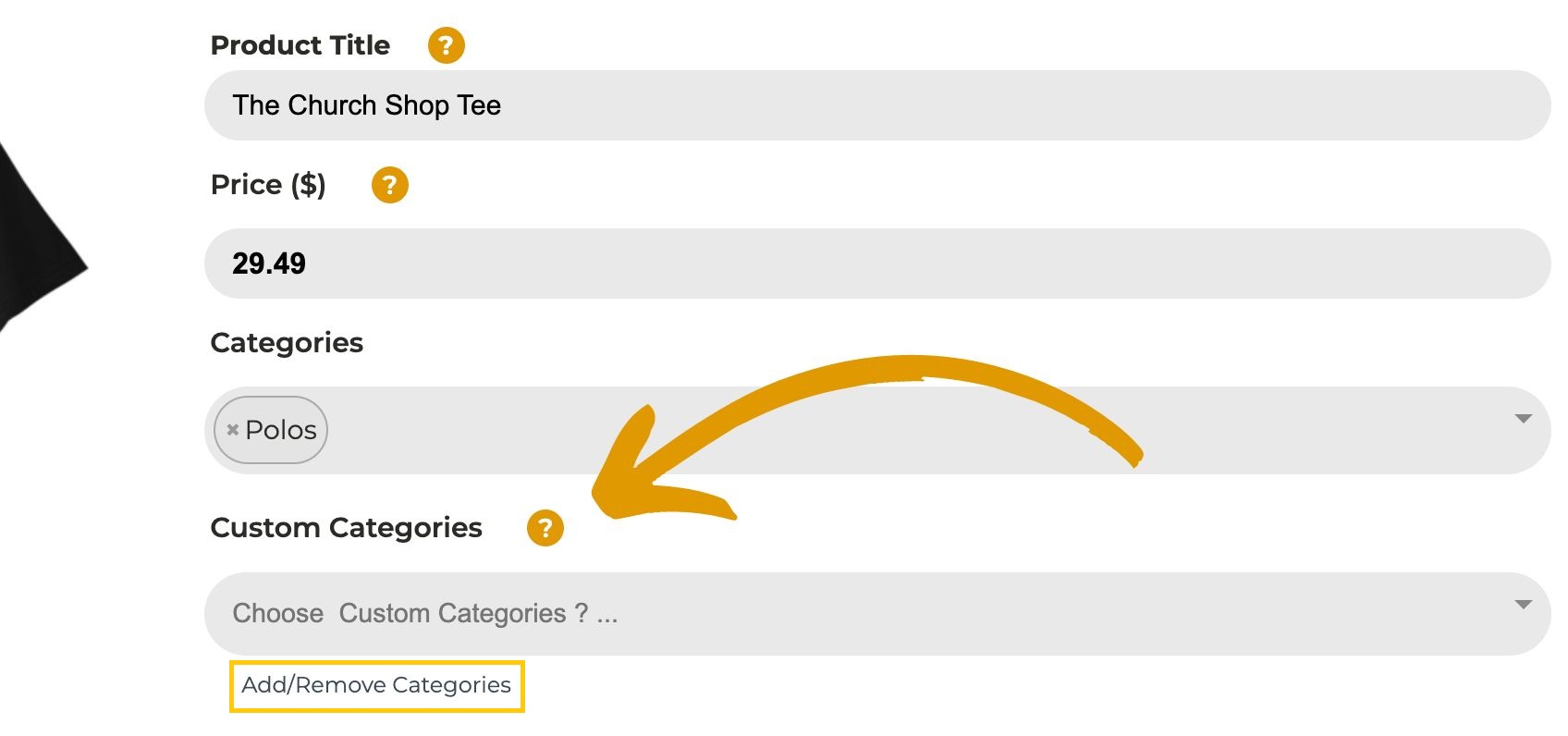This screenshot has width=1568, height=736.
Task: Open the Choose Custom Categories select box
Action: (876, 614)
